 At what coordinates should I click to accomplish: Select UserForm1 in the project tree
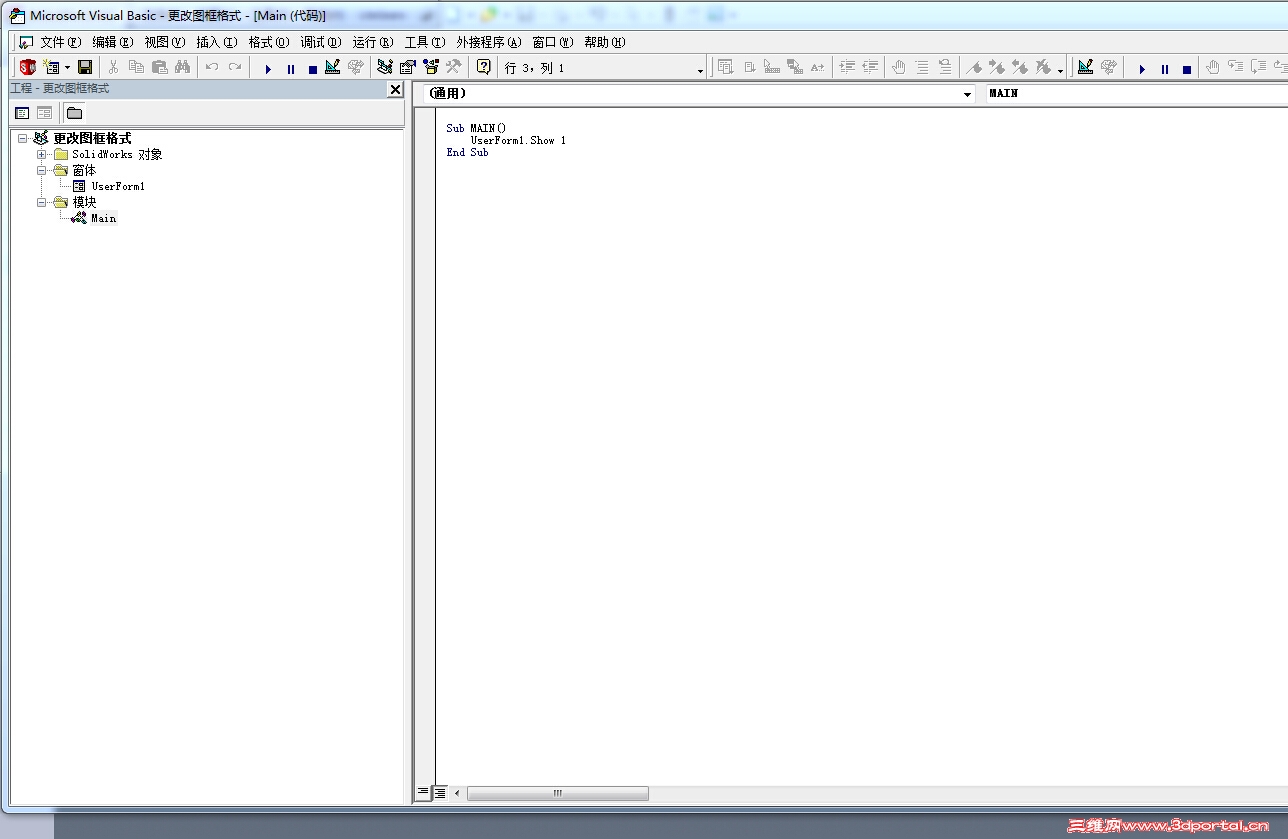point(118,186)
